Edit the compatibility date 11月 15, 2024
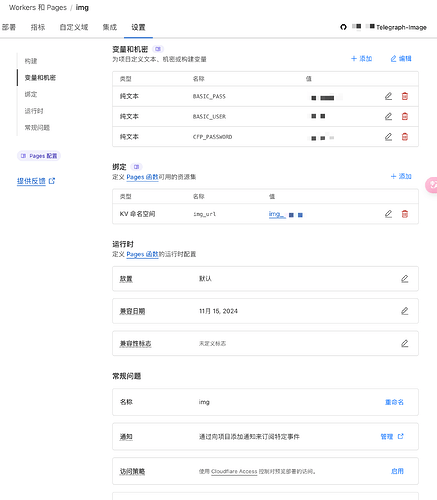 [x=405, y=311]
